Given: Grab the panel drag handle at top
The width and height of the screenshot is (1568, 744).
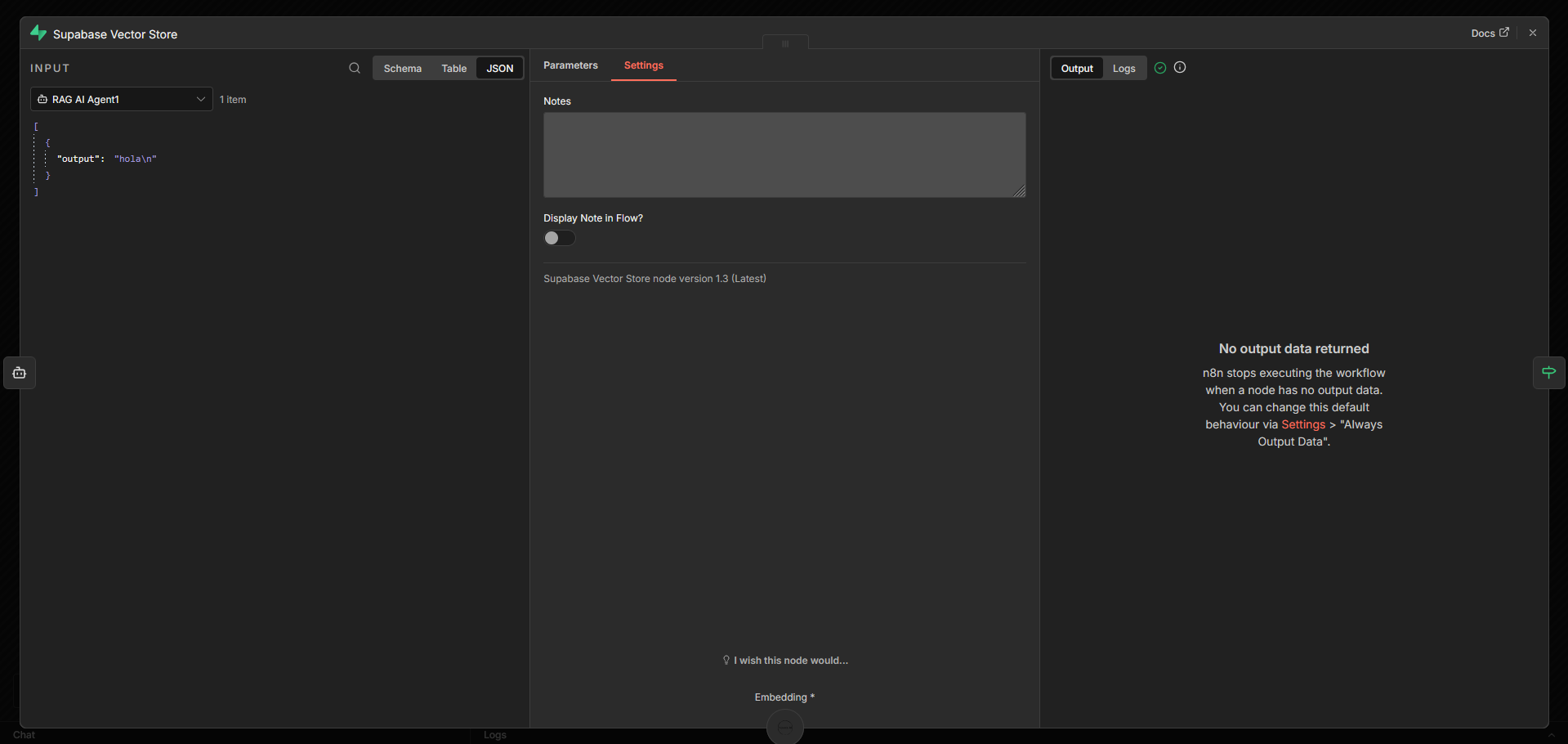Looking at the screenshot, I should click(x=785, y=43).
